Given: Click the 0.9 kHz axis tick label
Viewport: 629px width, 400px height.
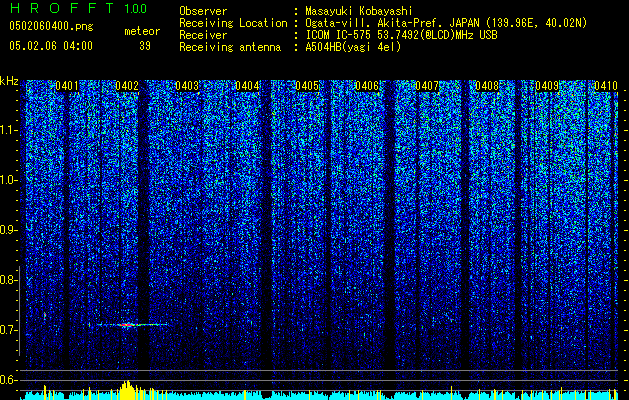Looking at the screenshot, I should tap(8, 230).
